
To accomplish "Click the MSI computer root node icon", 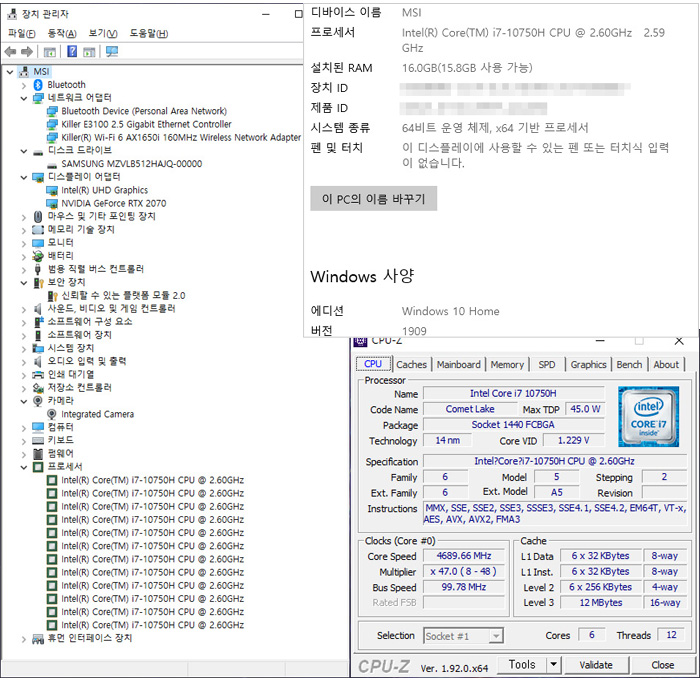I will tap(25, 71).
